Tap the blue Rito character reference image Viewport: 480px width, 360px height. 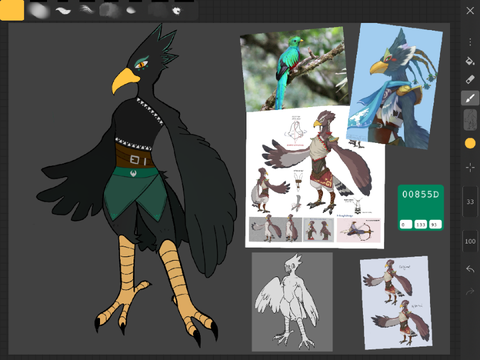click(395, 86)
